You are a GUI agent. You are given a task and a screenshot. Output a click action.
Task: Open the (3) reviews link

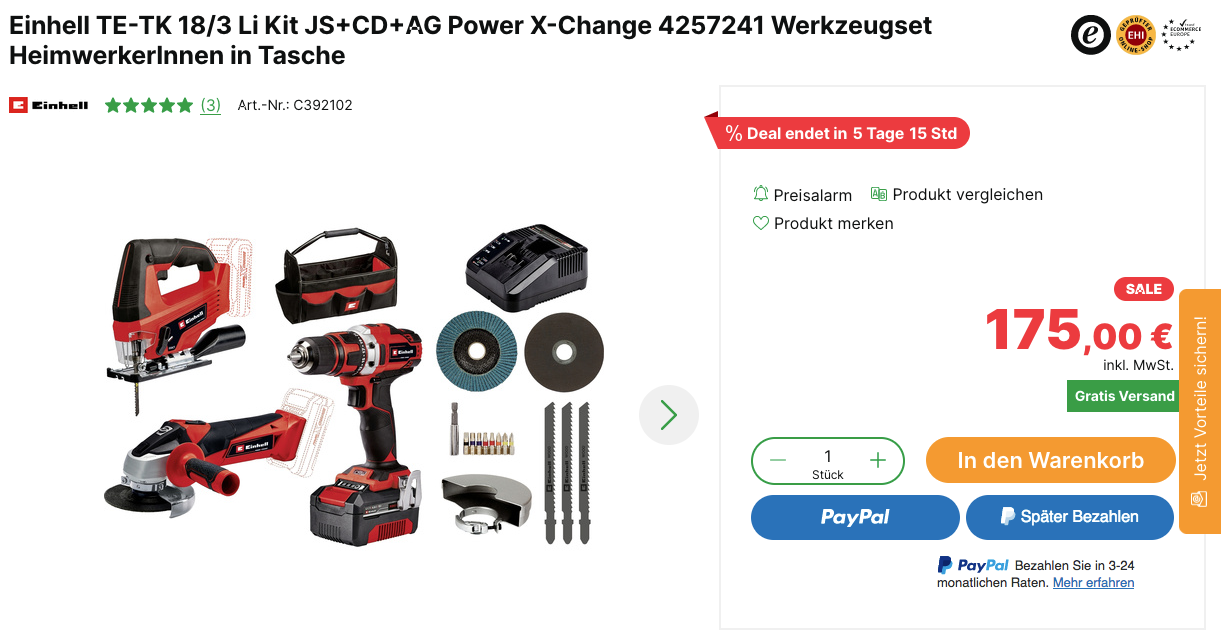(210, 105)
